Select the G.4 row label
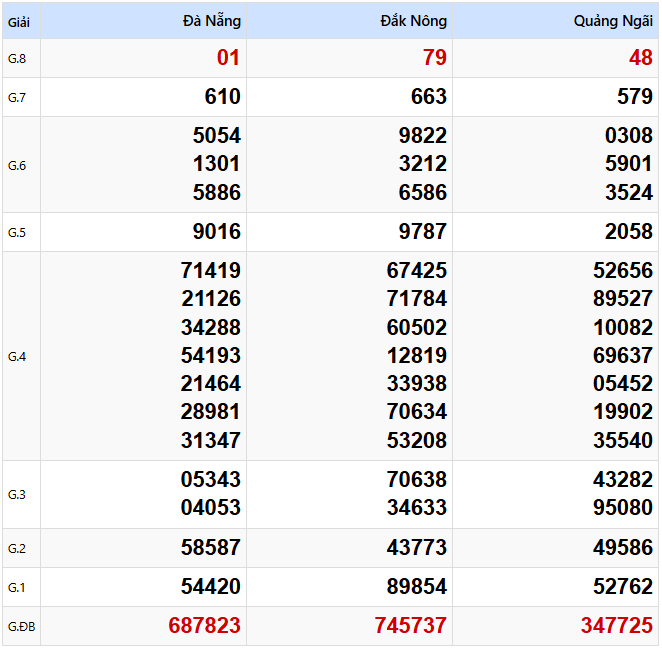The height and width of the screenshot is (648, 662). coord(17,356)
